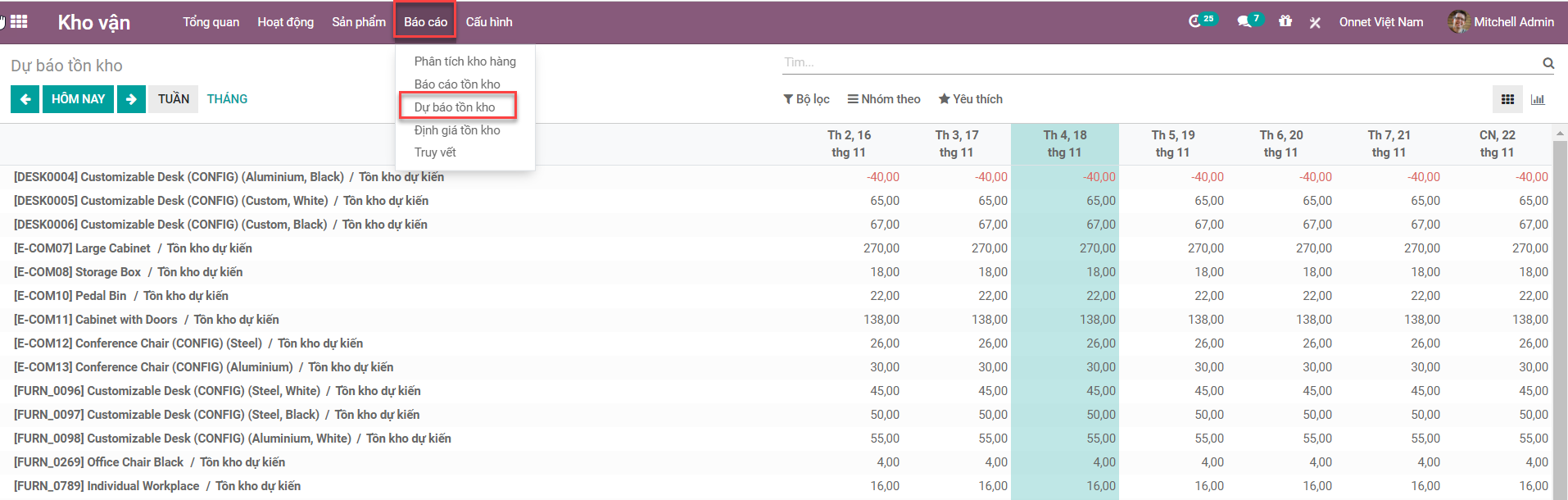Open the apps grid home menu
The width and height of the screenshot is (1568, 500).
[x=19, y=22]
